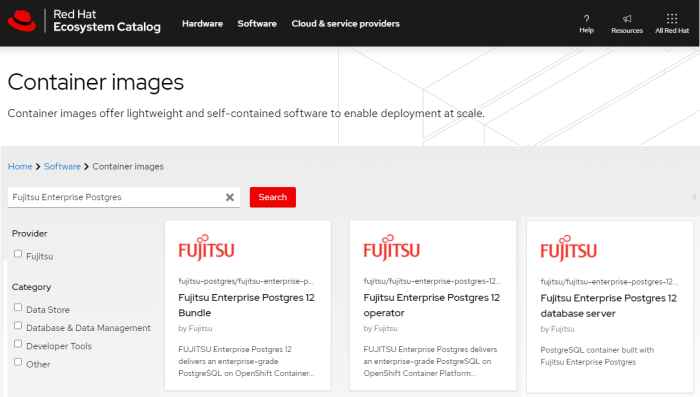Click 'by Fujitsu' on database server card
The width and height of the screenshot is (700, 397).
pos(557,329)
